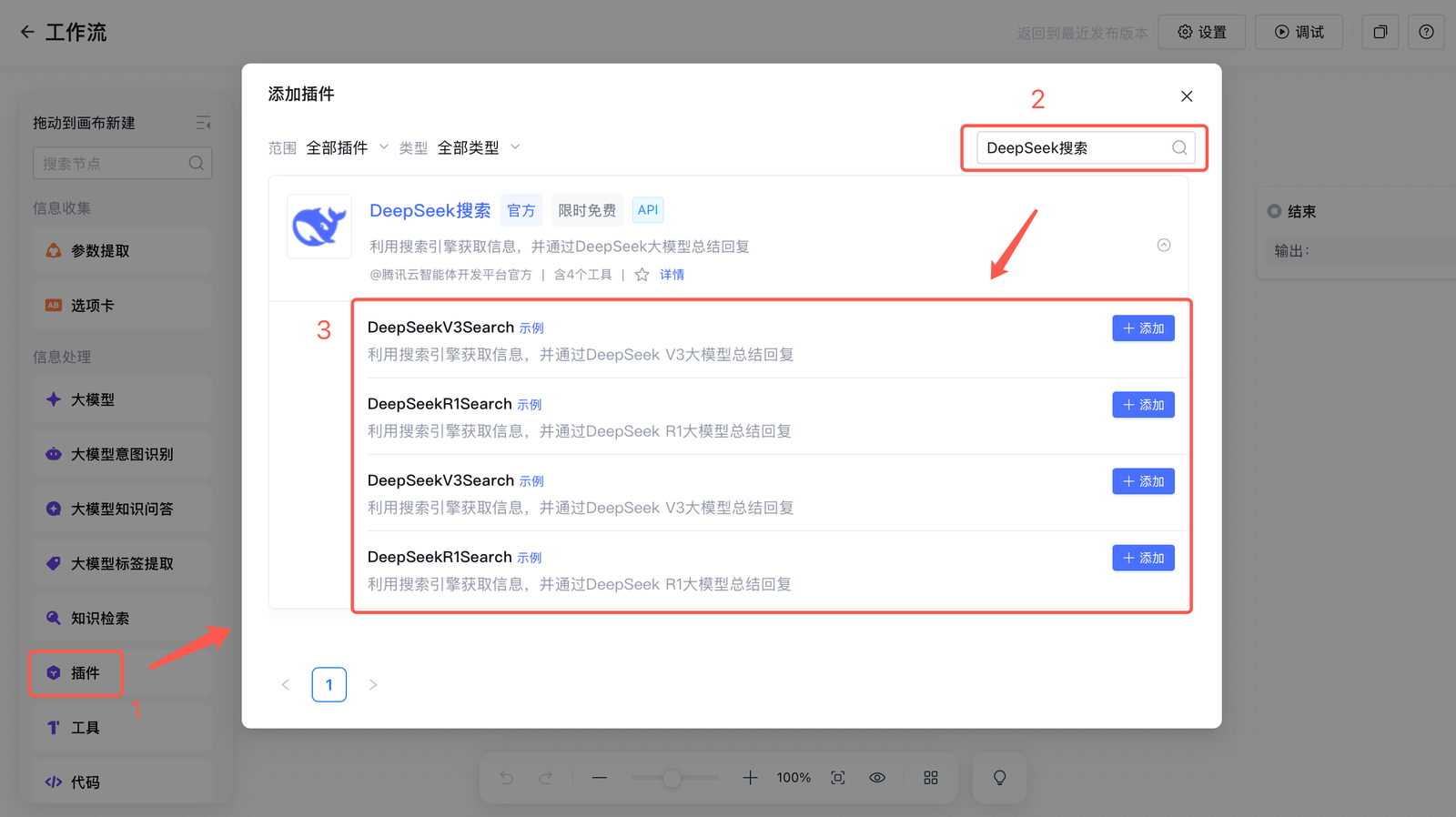Screen dimensions: 1456x817
Task: Add the first DeepSeekV3Search tool
Action: pyautogui.click(x=1143, y=328)
